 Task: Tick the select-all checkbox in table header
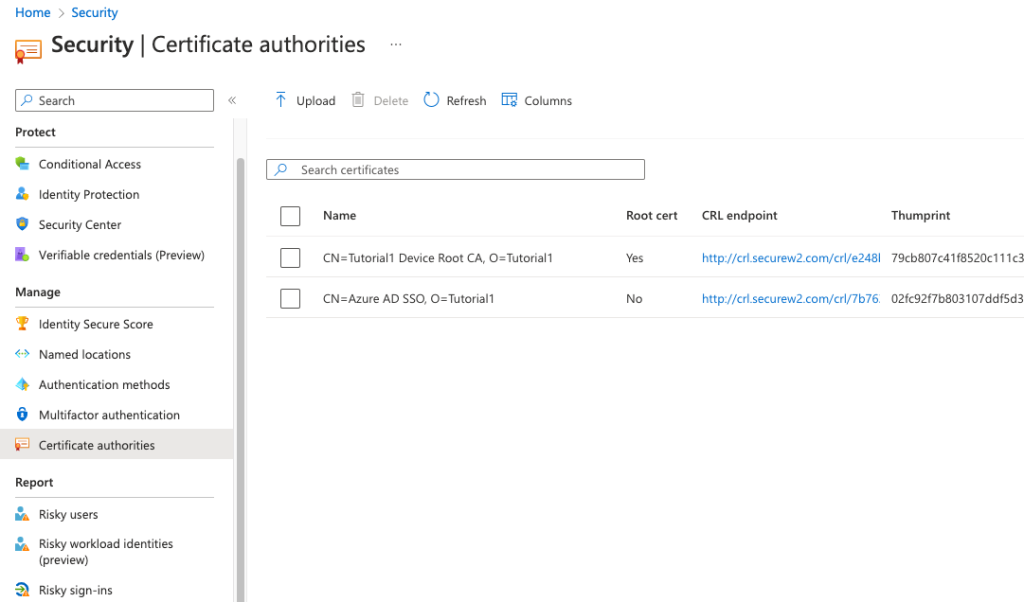click(x=290, y=216)
